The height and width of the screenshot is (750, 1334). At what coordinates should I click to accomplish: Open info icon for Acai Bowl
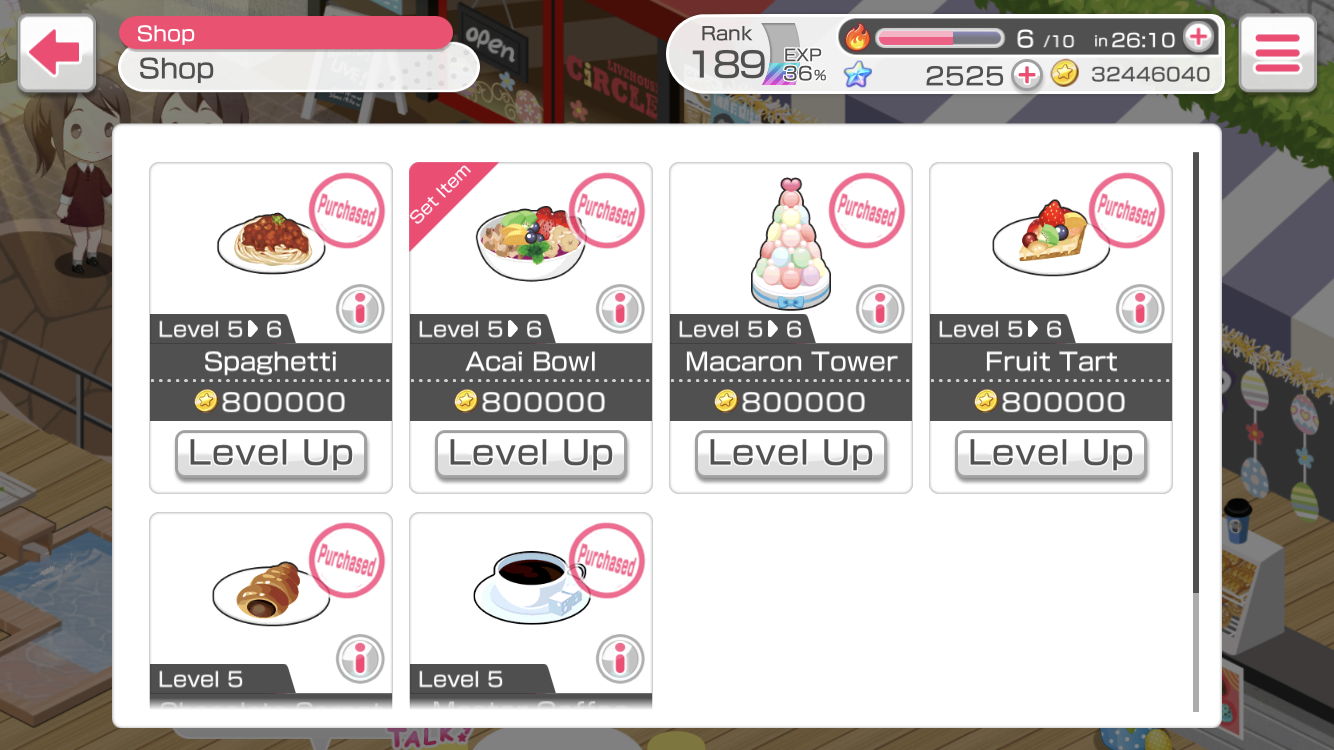point(621,309)
